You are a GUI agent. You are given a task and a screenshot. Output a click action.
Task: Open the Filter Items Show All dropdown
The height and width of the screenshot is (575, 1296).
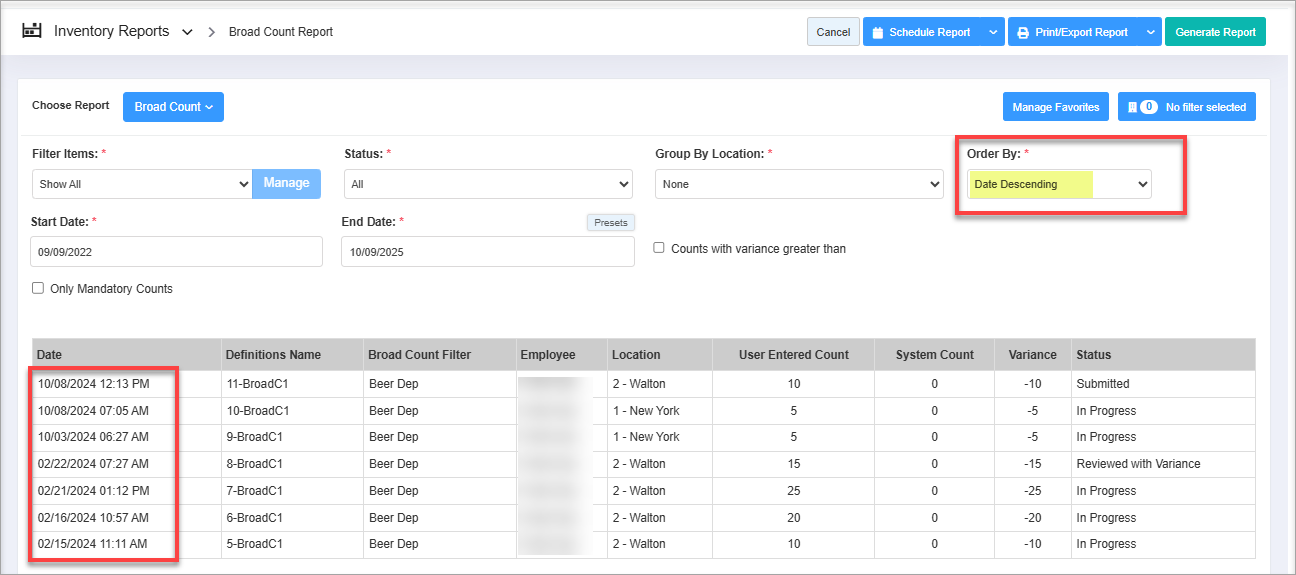(x=142, y=184)
